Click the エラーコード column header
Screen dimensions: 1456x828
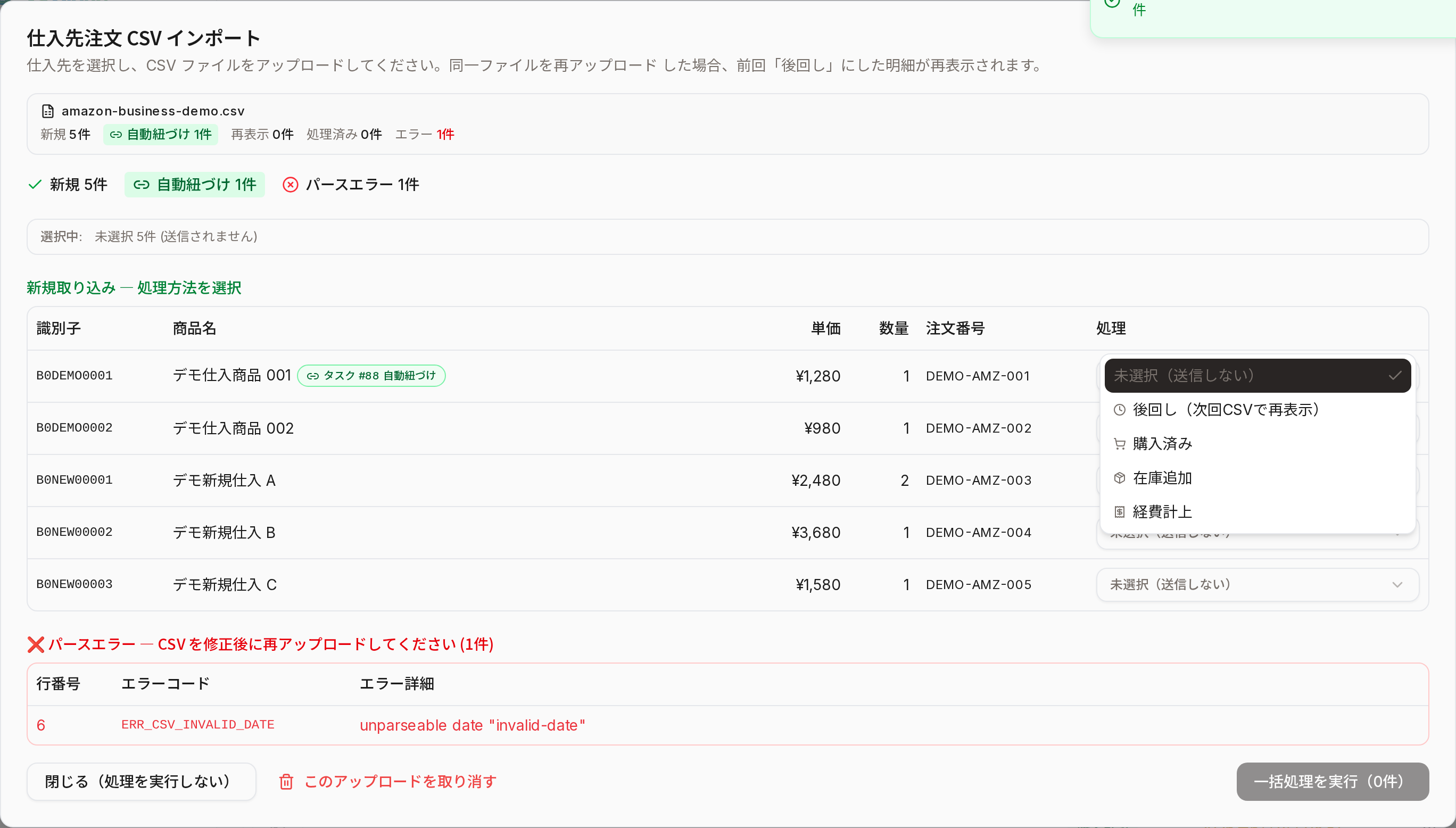[x=166, y=684]
